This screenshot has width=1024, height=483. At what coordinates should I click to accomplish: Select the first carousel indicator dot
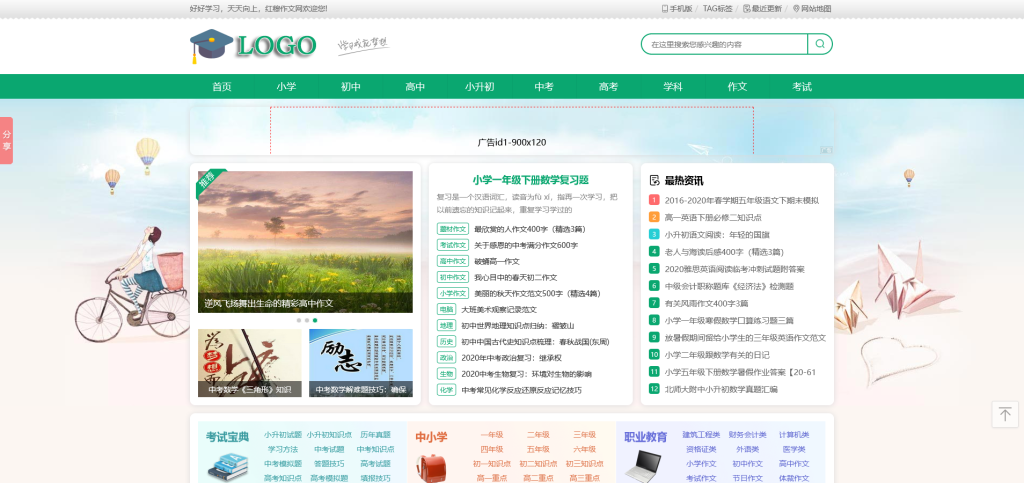point(298,320)
